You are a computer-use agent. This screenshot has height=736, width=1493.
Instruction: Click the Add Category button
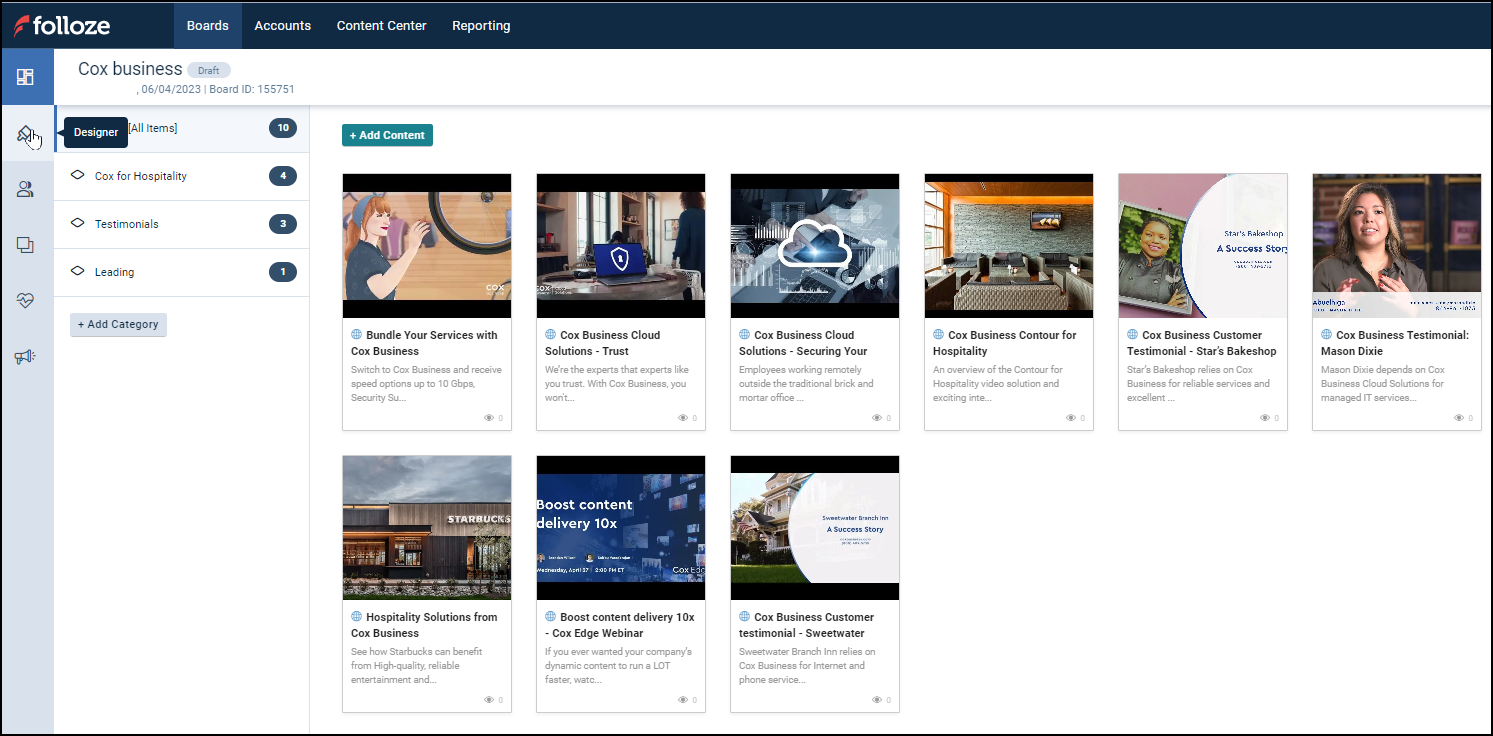coord(118,324)
